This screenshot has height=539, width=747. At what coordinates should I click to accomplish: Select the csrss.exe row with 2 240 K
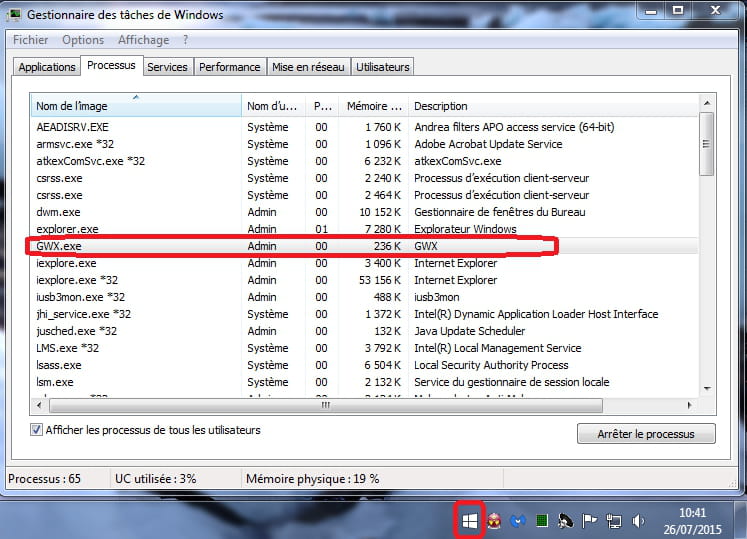coord(364,178)
